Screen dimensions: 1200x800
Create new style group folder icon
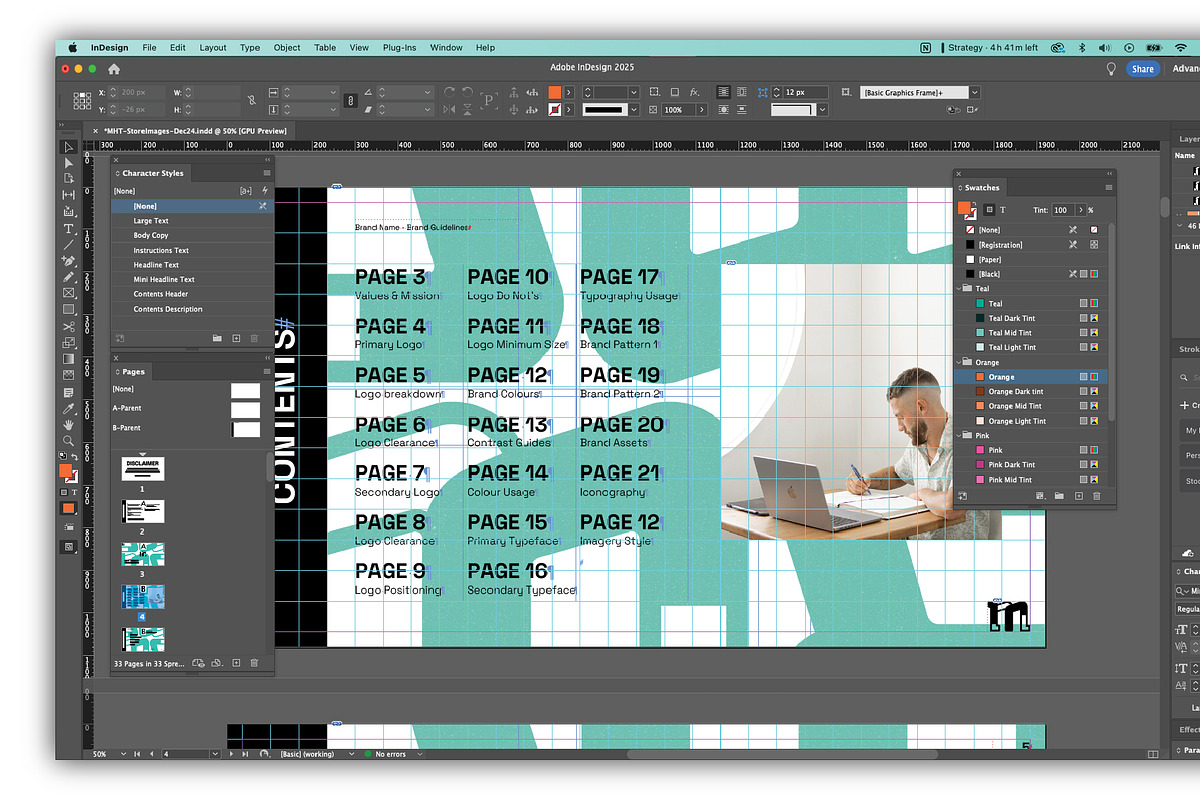[217, 339]
